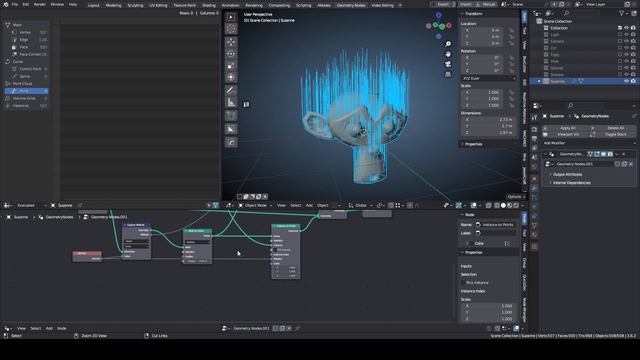This screenshot has width=640, height=360.
Task: Open the Object Mode dropdown
Action: tap(255, 205)
